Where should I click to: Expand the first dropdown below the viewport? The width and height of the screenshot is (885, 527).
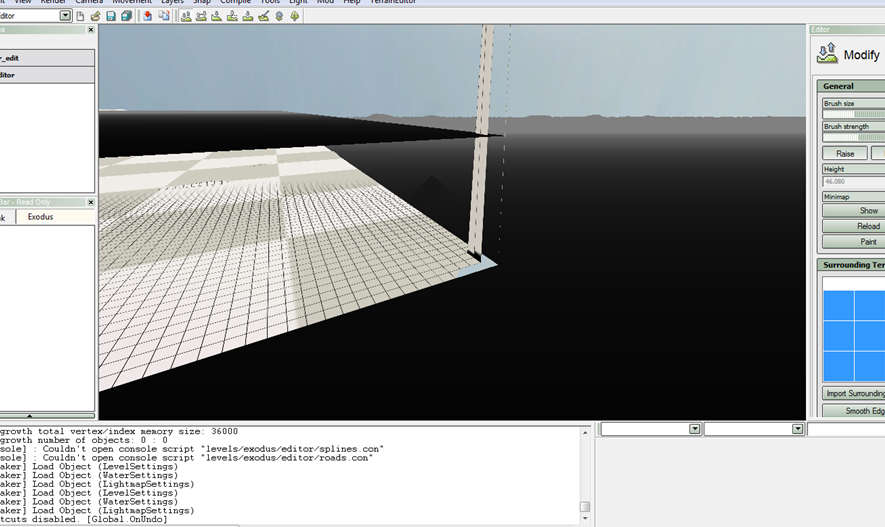click(694, 429)
